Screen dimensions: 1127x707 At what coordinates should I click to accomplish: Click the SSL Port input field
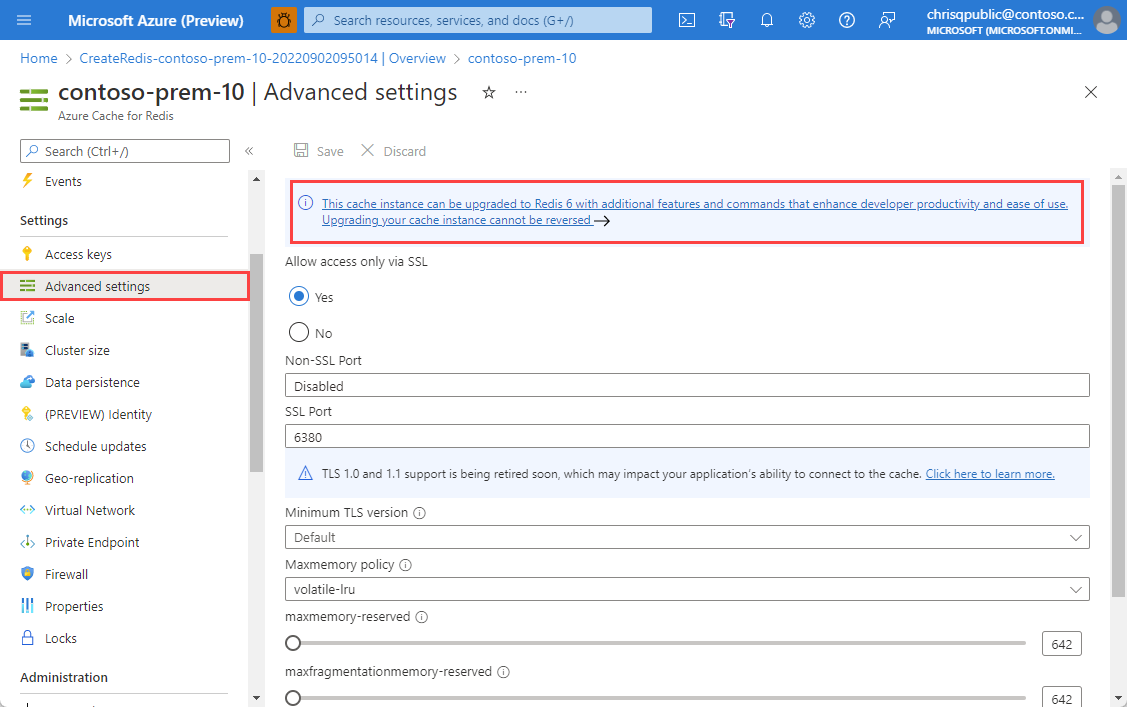pyautogui.click(x=687, y=437)
